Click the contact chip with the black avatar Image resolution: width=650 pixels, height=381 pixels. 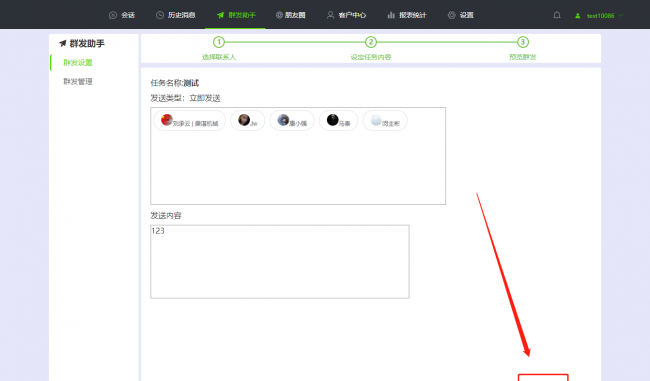pyautogui.click(x=338, y=121)
